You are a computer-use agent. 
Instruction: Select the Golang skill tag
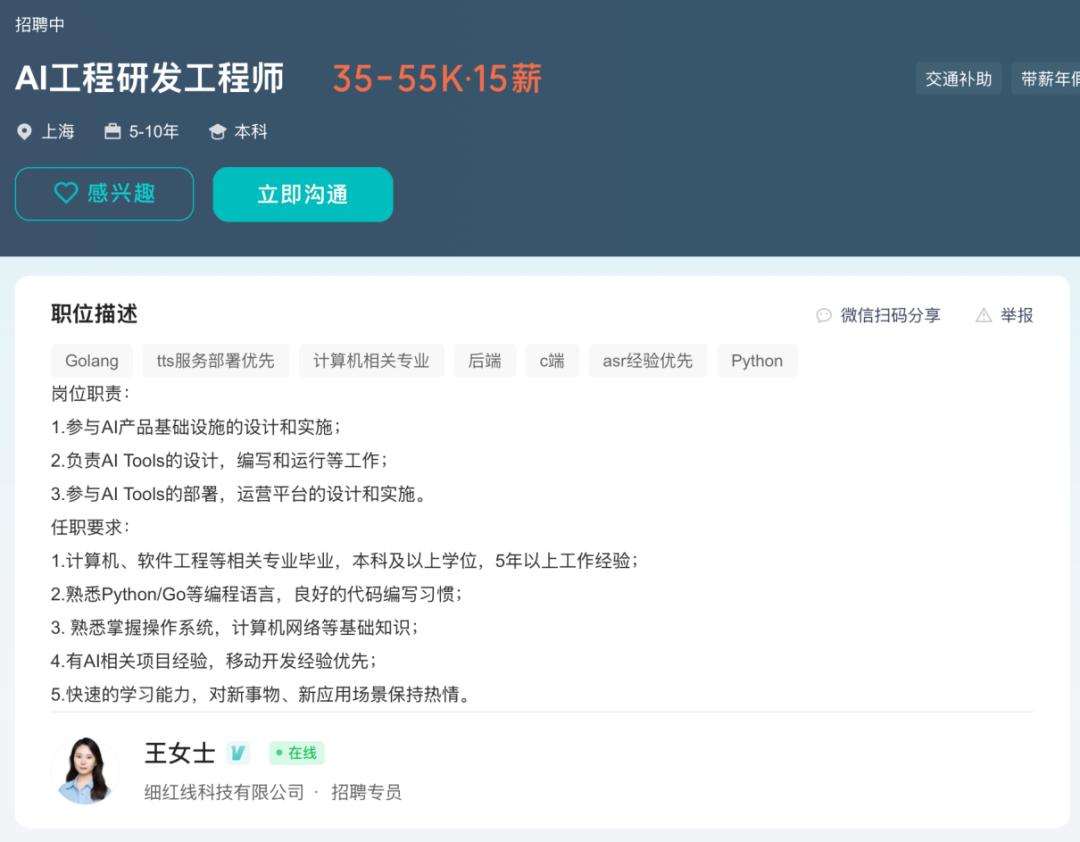[x=92, y=361]
